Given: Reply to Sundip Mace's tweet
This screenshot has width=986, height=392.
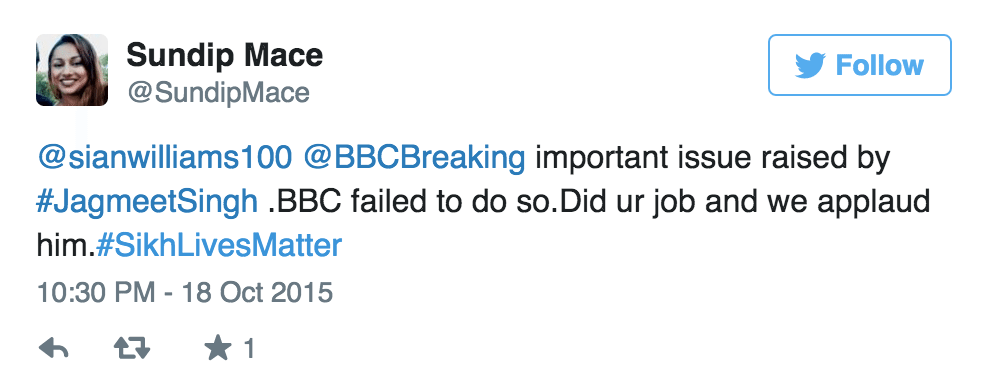Looking at the screenshot, I should tap(53, 348).
